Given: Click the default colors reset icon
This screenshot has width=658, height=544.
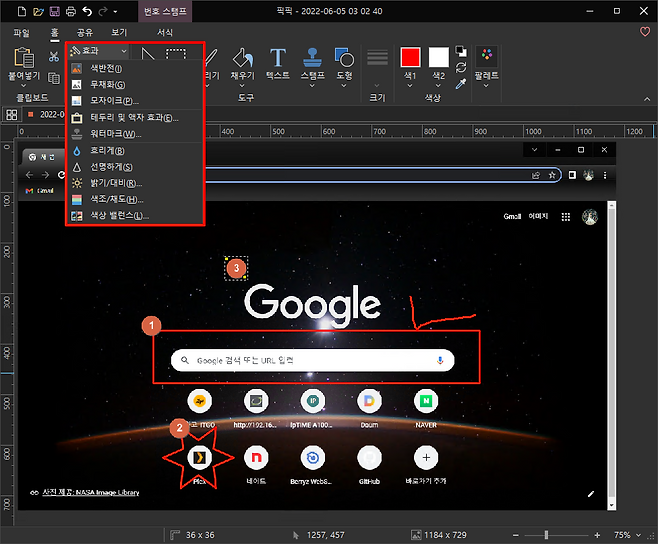Looking at the screenshot, I should click(x=461, y=51).
